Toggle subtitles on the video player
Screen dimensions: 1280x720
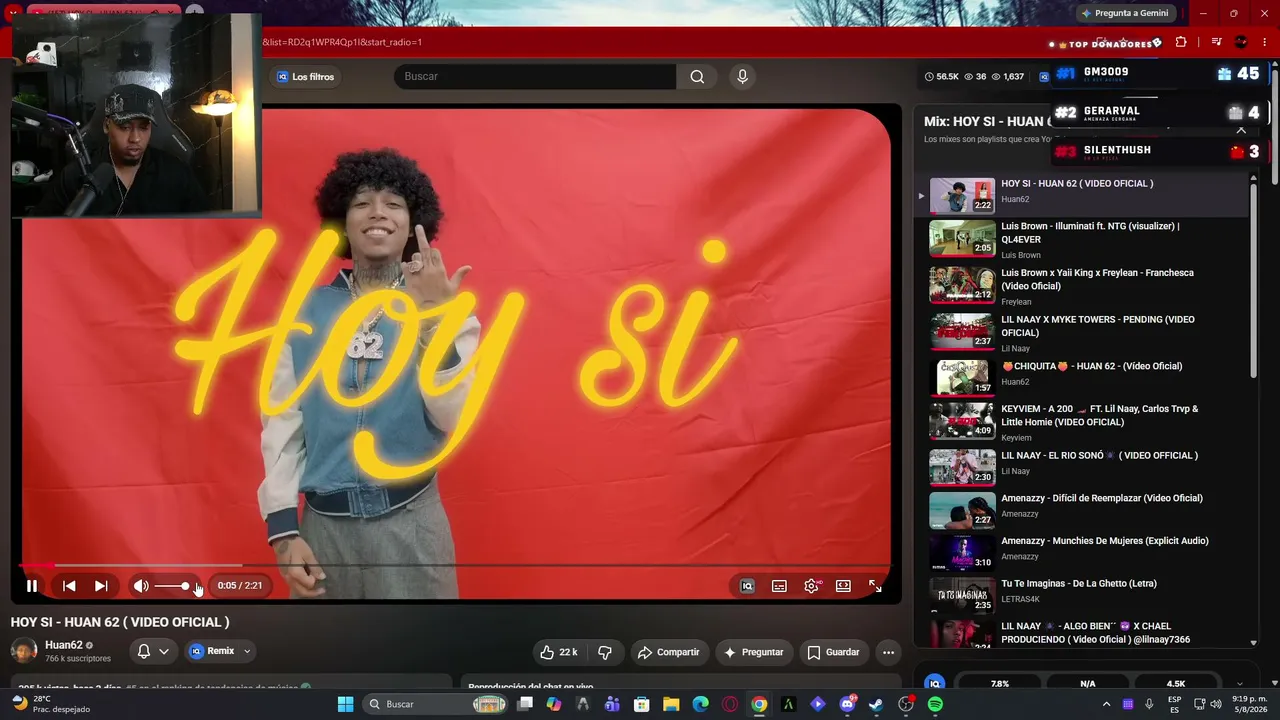coord(779,586)
